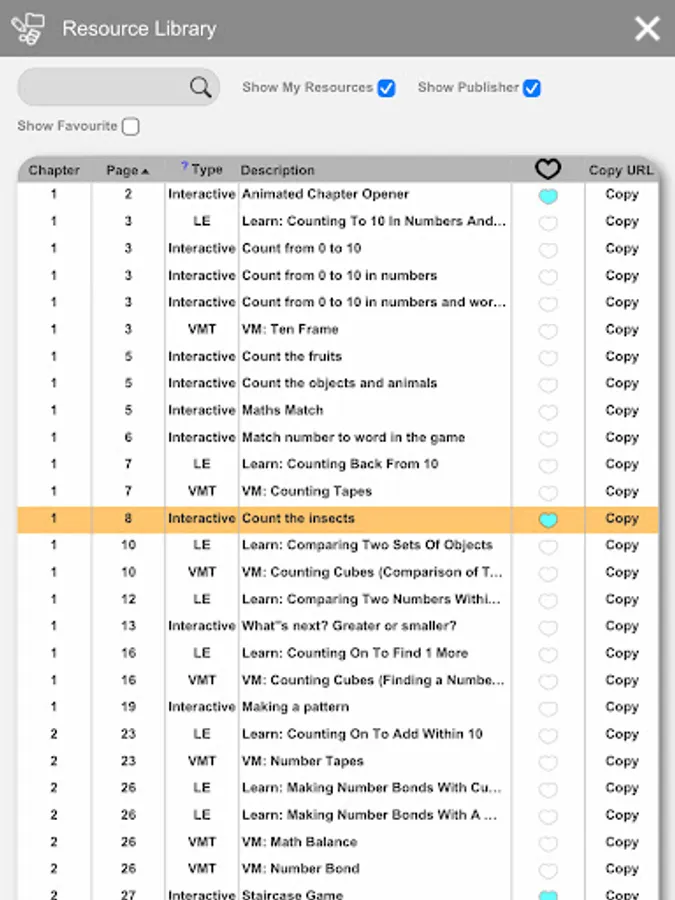Favourite Count the fruits heart
Viewport: 675px width, 900px height.
tap(548, 358)
